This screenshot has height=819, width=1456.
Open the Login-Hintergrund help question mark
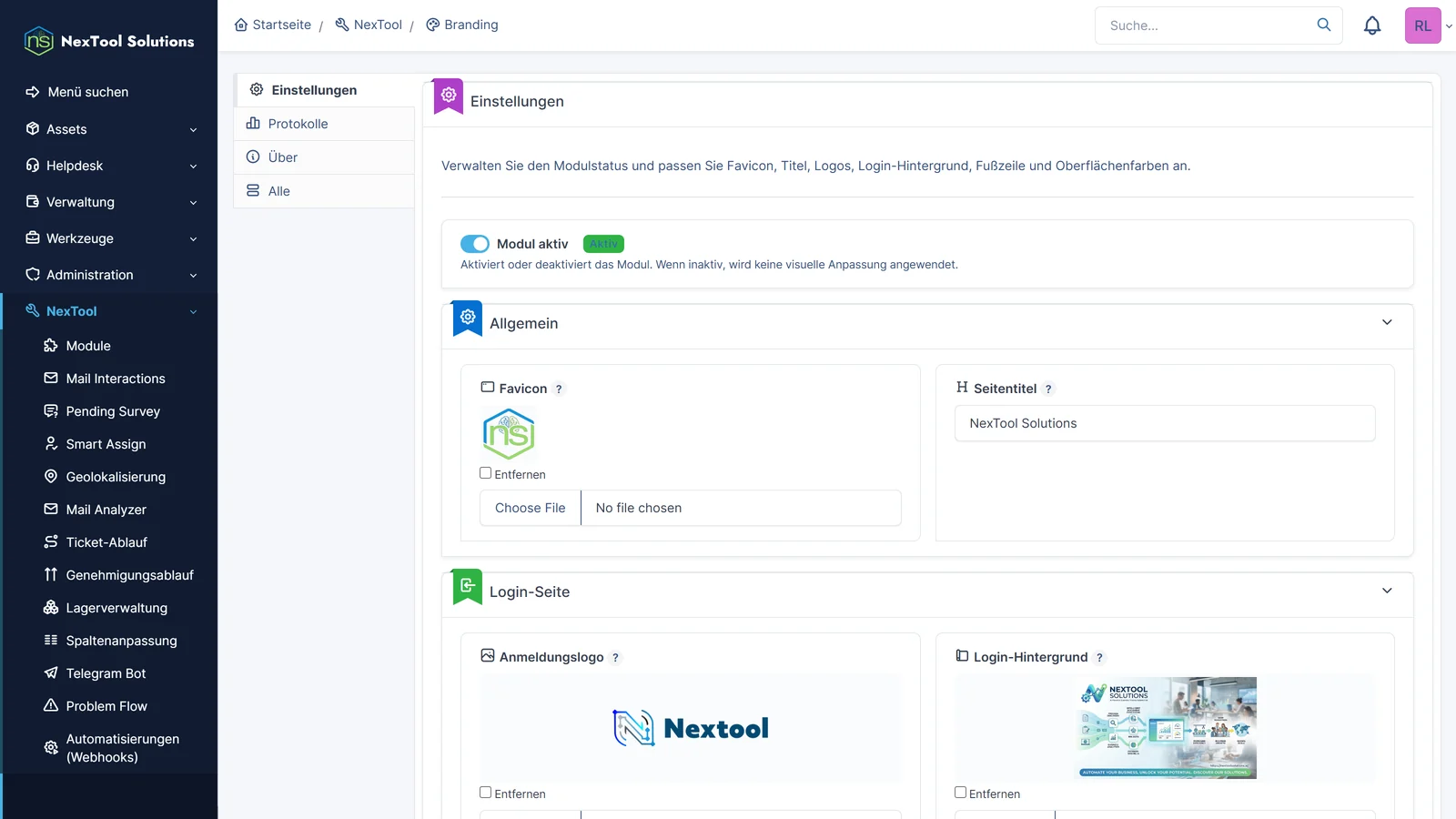[x=1099, y=657]
